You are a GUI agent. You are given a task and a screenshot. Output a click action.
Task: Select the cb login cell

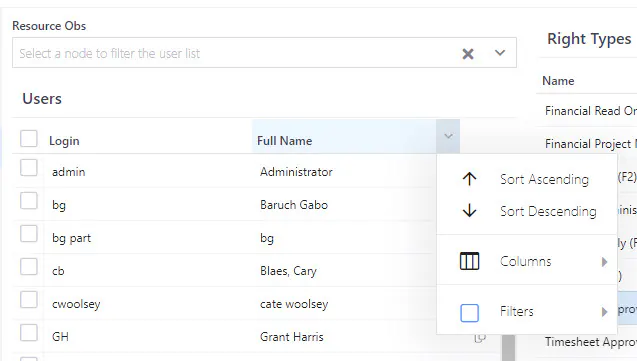[58, 271]
